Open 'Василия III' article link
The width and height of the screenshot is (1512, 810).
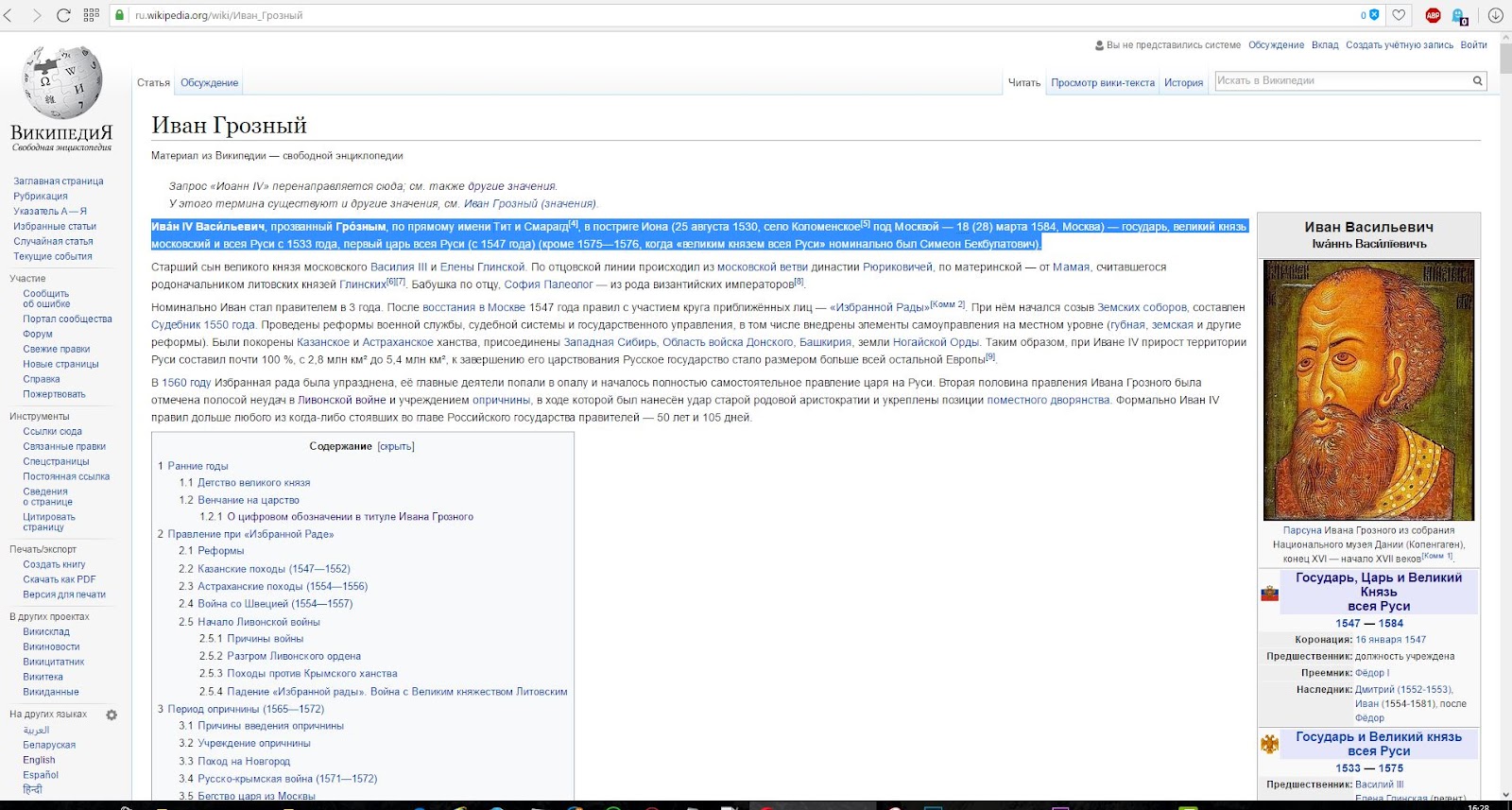399,267
